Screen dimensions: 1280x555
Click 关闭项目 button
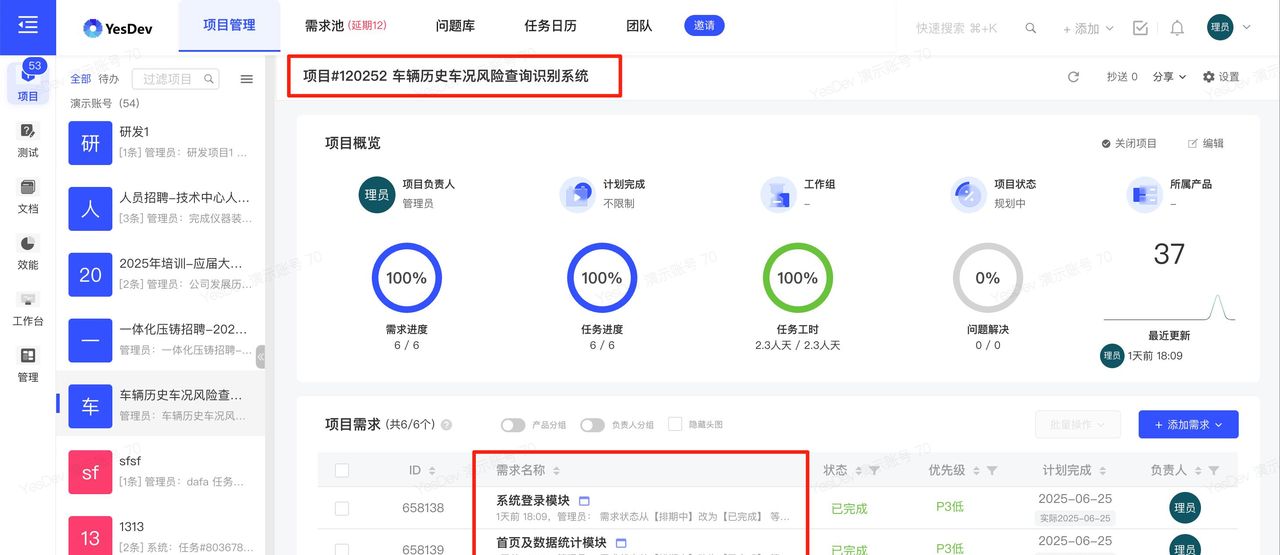[x=1129, y=143]
